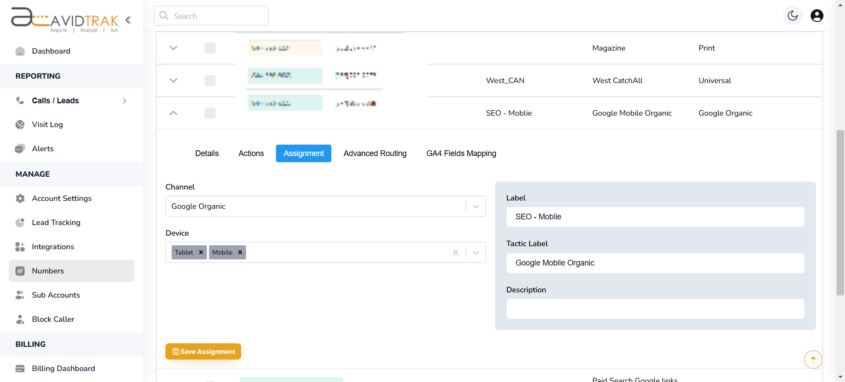Expand the Magazine row chevron
The width and height of the screenshot is (845, 382).
tap(173, 48)
